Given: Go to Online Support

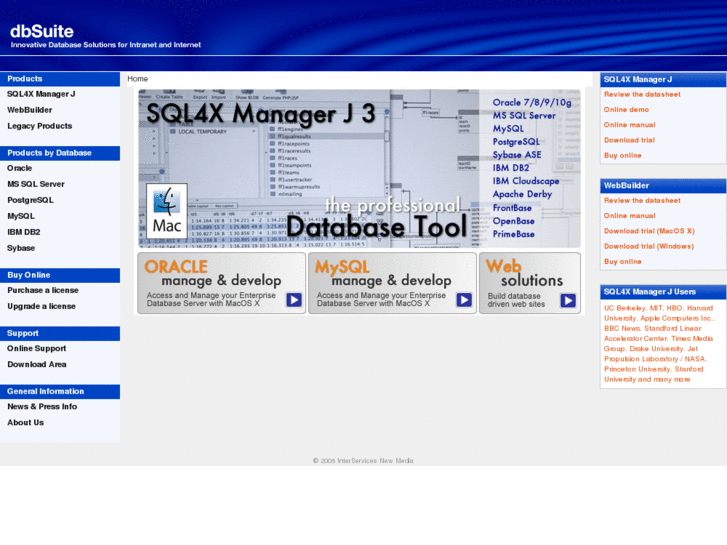Looking at the screenshot, I should [37, 348].
